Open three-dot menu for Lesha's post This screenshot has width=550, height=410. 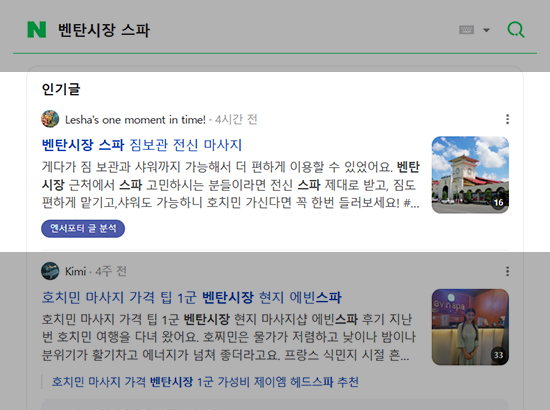pos(507,119)
